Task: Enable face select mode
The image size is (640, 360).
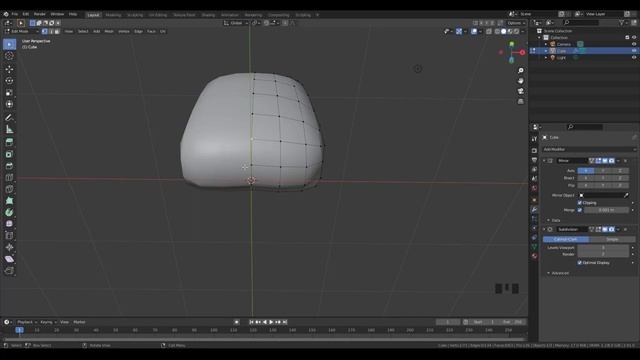Action: point(57,31)
